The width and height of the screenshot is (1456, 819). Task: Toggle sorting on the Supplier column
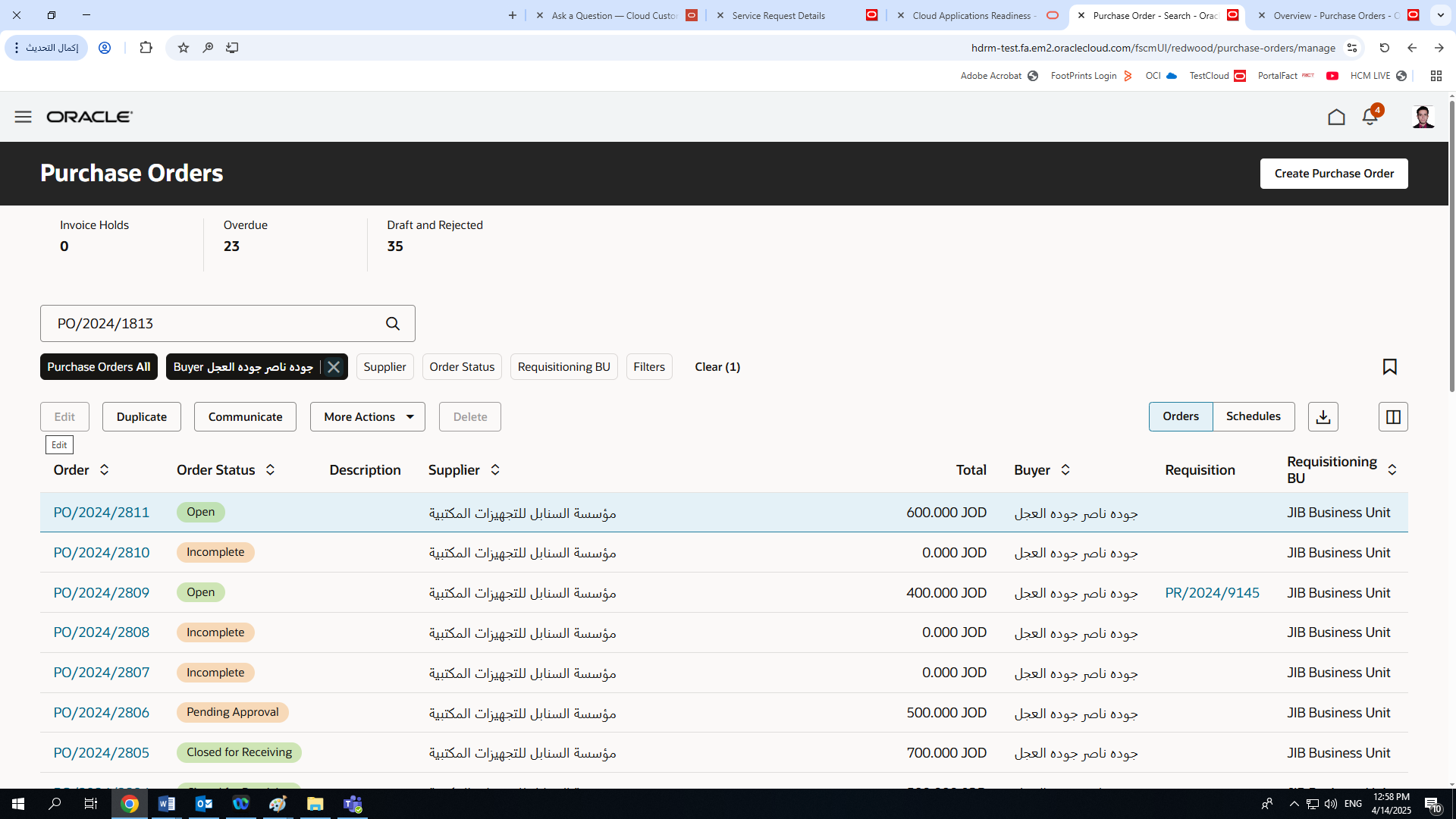pos(495,469)
